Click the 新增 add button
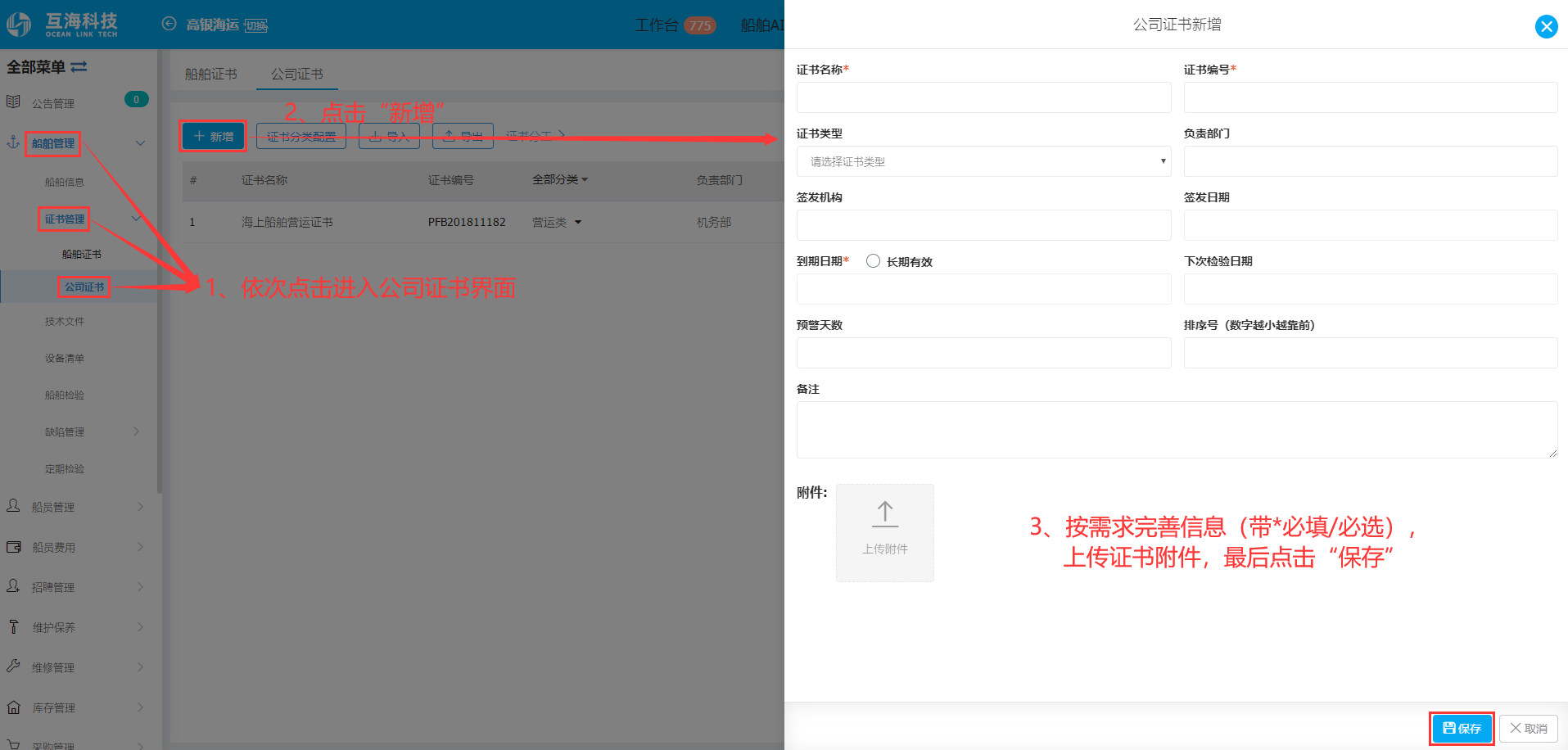Screen dimensions: 1568x750 click(x=213, y=136)
